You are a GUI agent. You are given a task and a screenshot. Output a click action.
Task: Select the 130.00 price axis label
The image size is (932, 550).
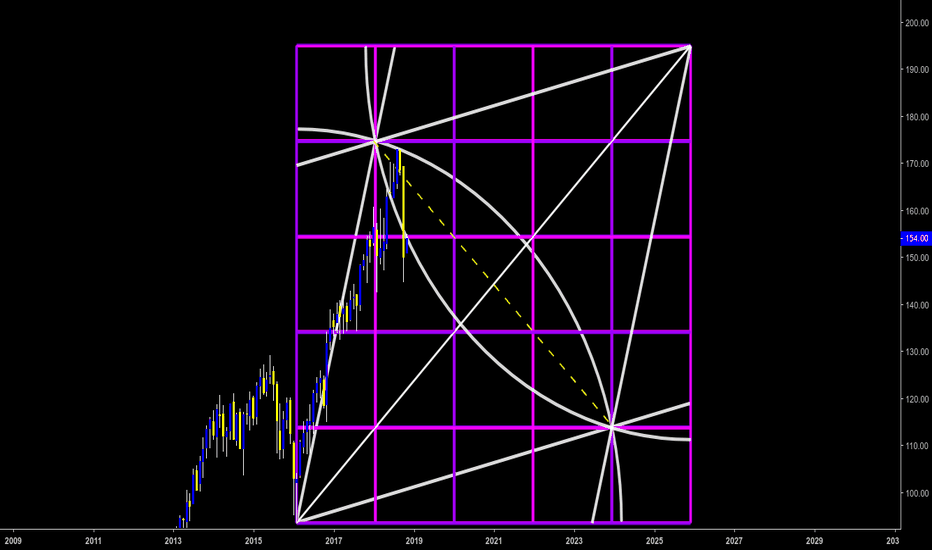coord(917,352)
